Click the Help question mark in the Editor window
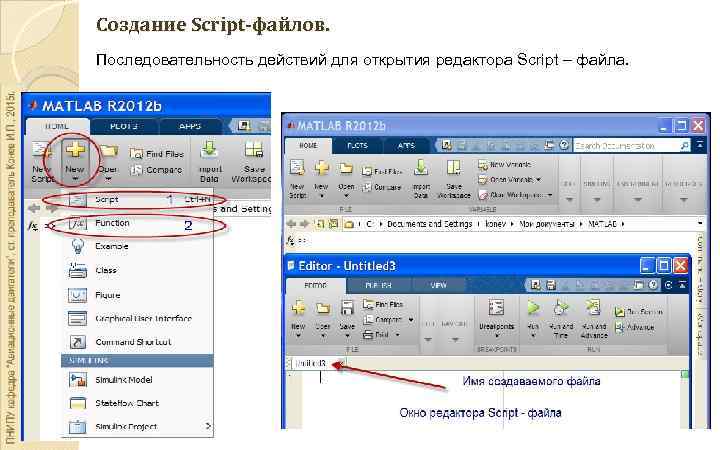The height and width of the screenshot is (450, 720). [653, 285]
